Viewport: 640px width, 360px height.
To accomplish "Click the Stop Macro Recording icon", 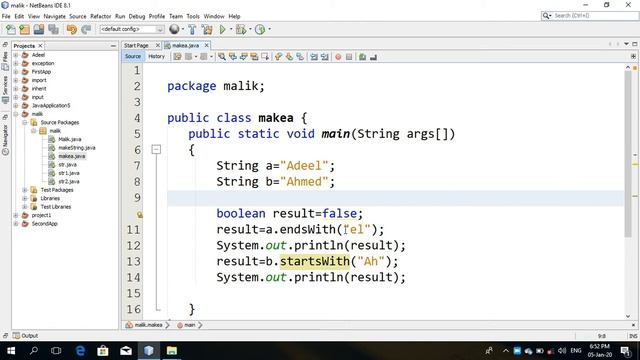I will point(349,57).
